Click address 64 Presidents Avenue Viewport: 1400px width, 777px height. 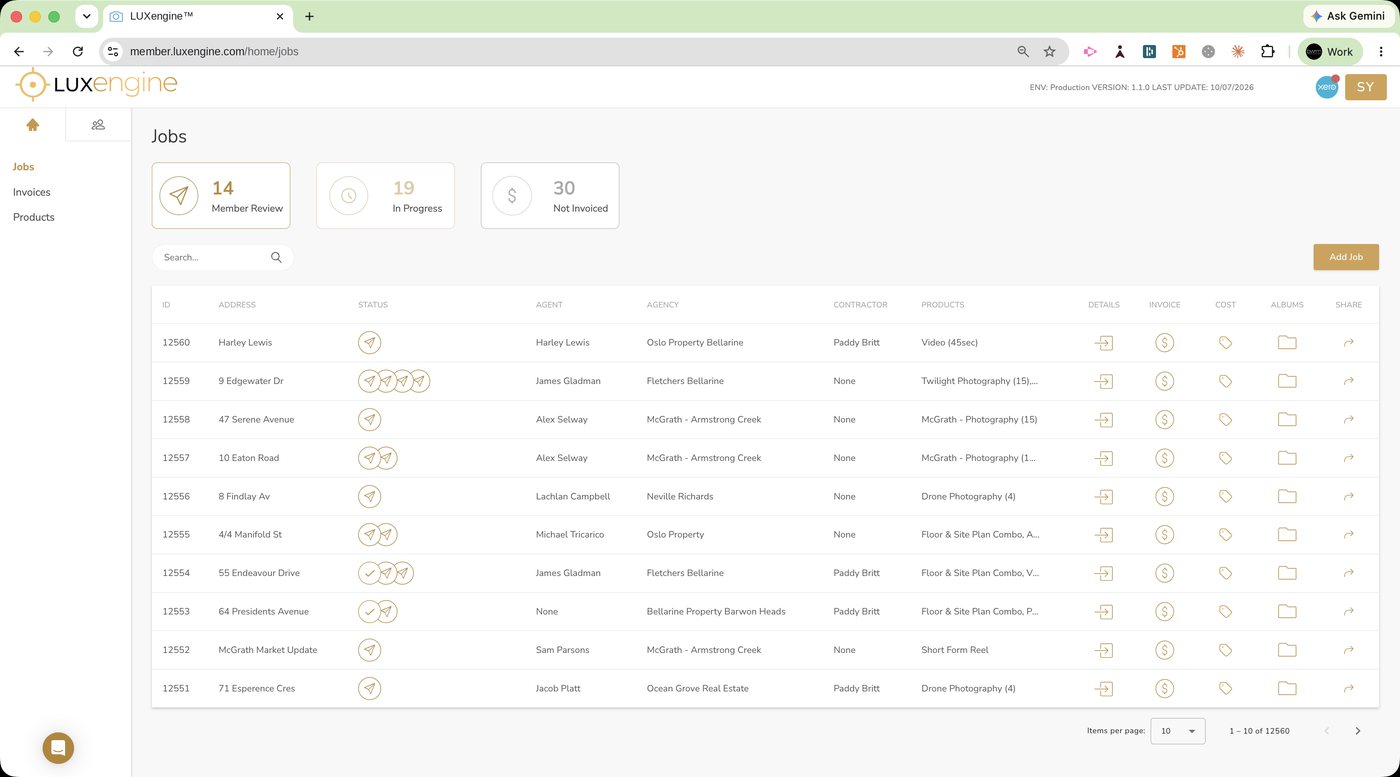click(x=264, y=611)
